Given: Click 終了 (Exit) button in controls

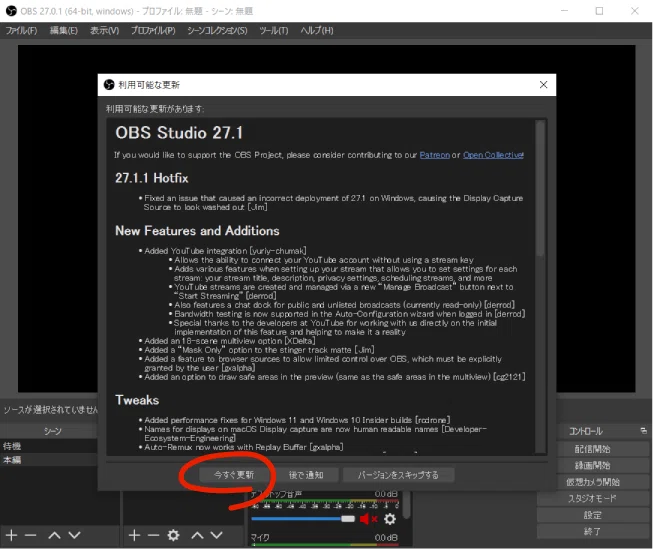Looking at the screenshot, I should click(x=592, y=531).
